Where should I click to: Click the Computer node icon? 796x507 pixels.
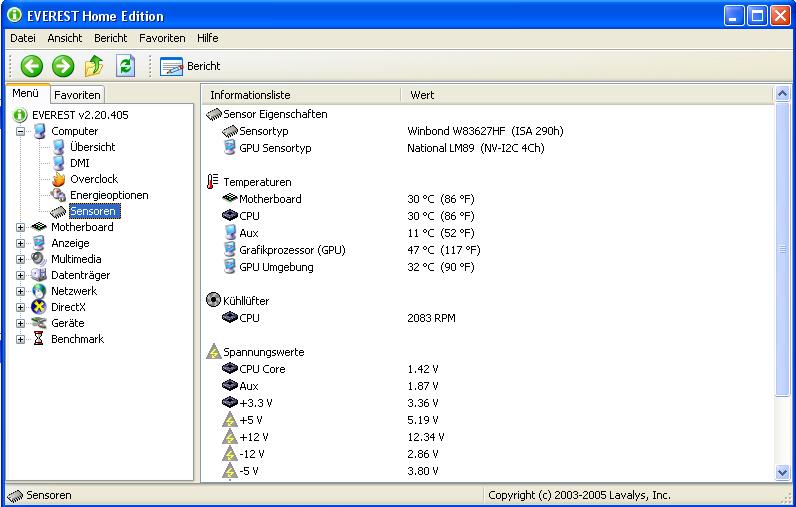[x=40, y=131]
